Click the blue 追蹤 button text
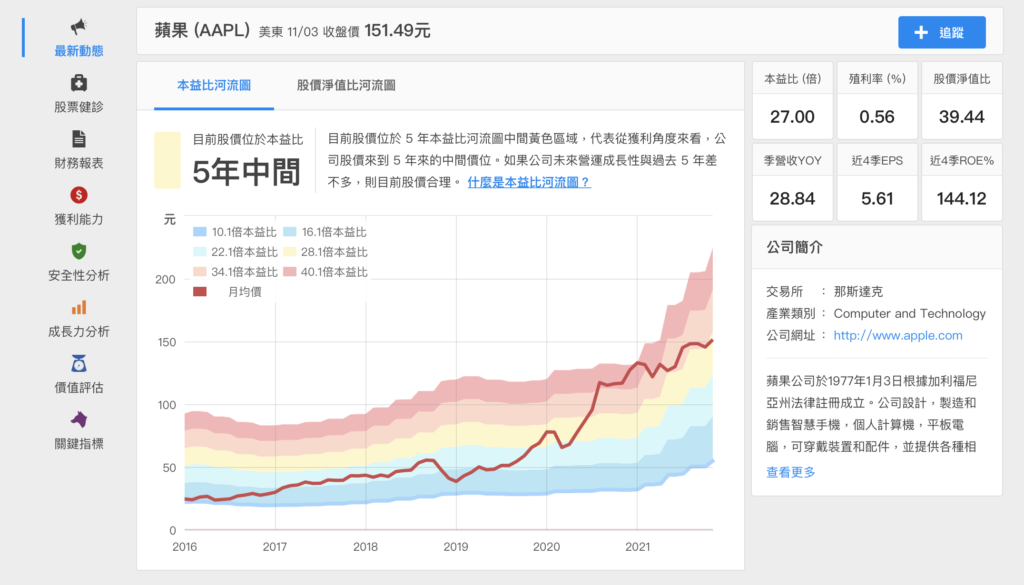The height and width of the screenshot is (585, 1024). tap(952, 33)
